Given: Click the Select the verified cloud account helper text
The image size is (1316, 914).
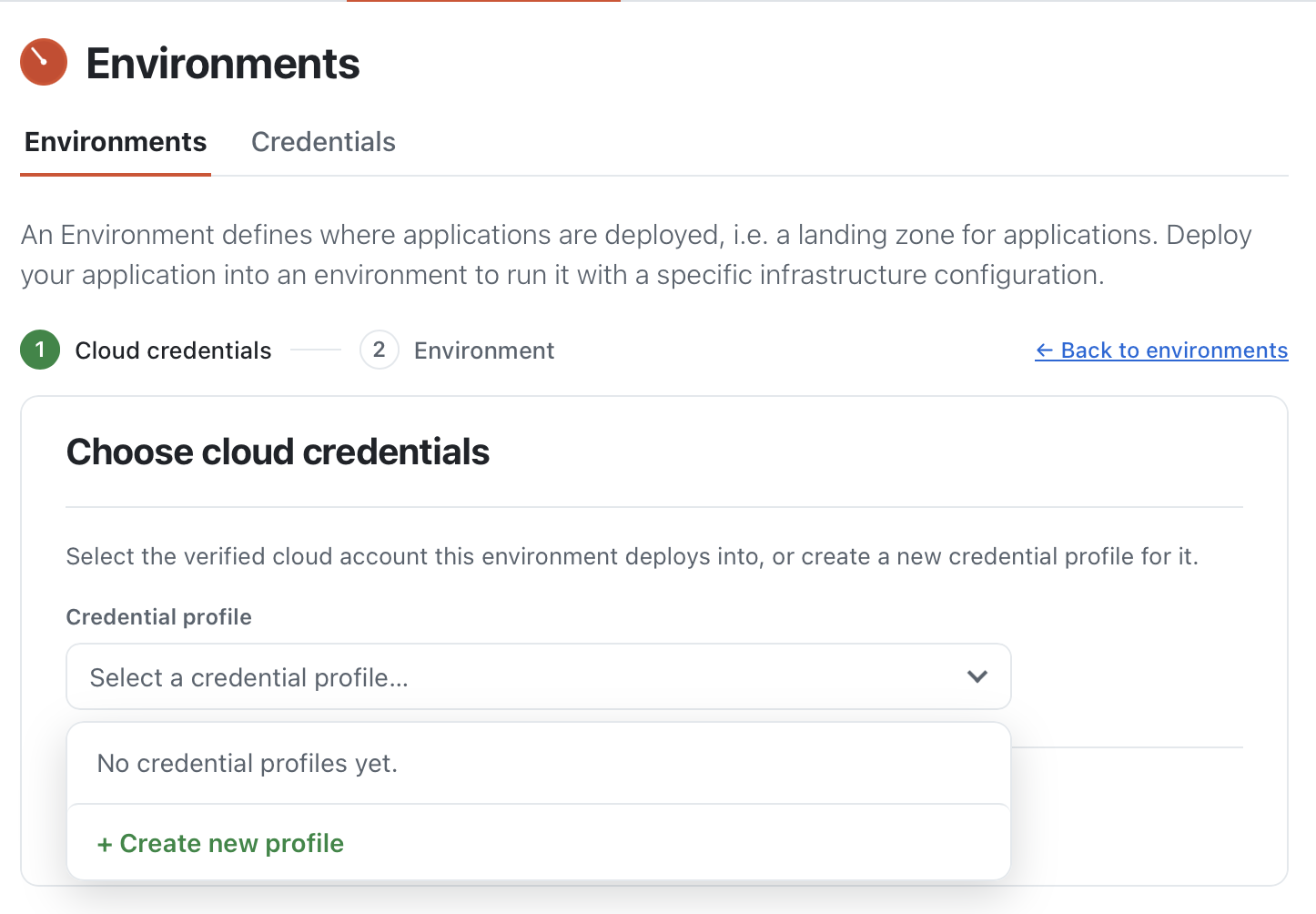Looking at the screenshot, I should pyautogui.click(x=633, y=556).
